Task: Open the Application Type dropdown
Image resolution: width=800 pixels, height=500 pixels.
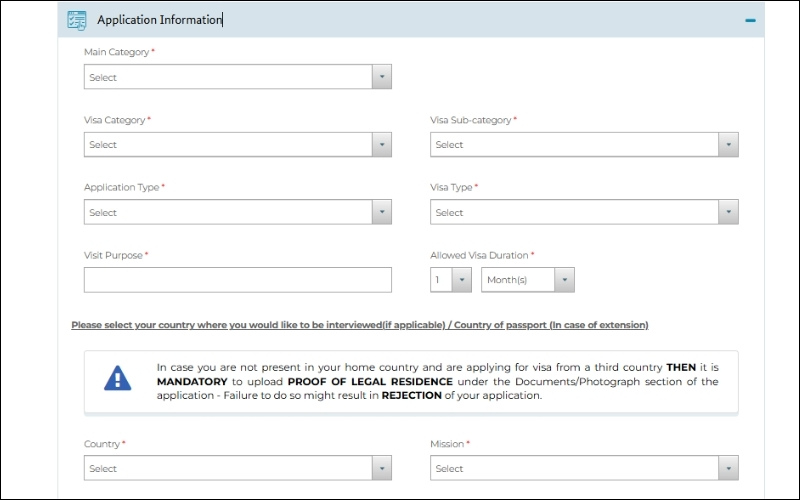Action: [228, 212]
